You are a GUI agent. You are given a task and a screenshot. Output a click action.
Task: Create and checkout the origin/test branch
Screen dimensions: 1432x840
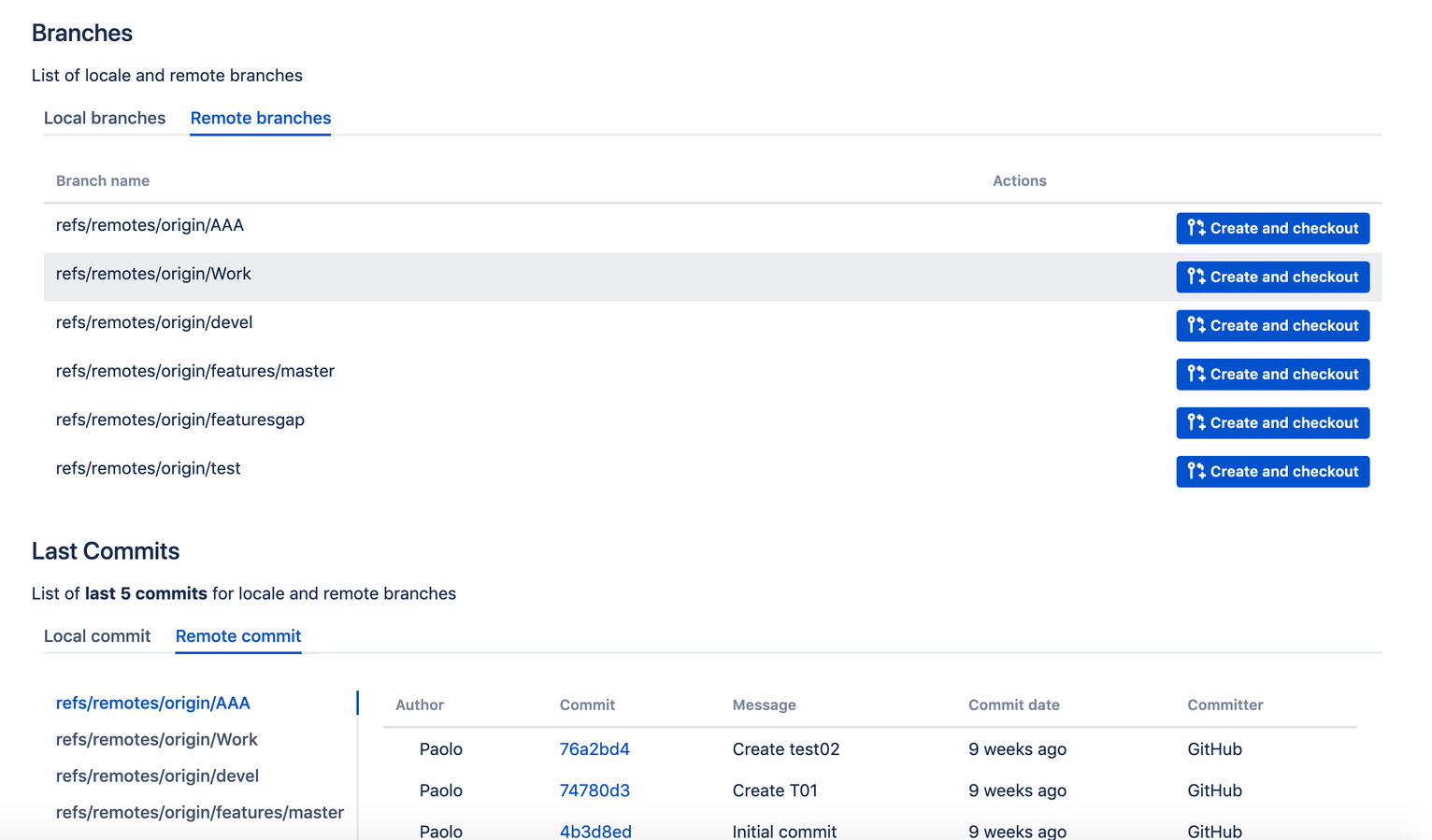click(1272, 471)
